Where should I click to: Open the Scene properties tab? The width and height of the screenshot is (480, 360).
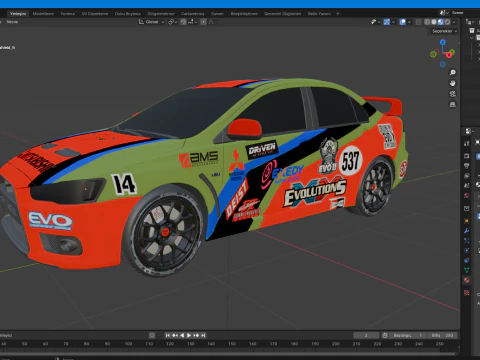point(467,185)
